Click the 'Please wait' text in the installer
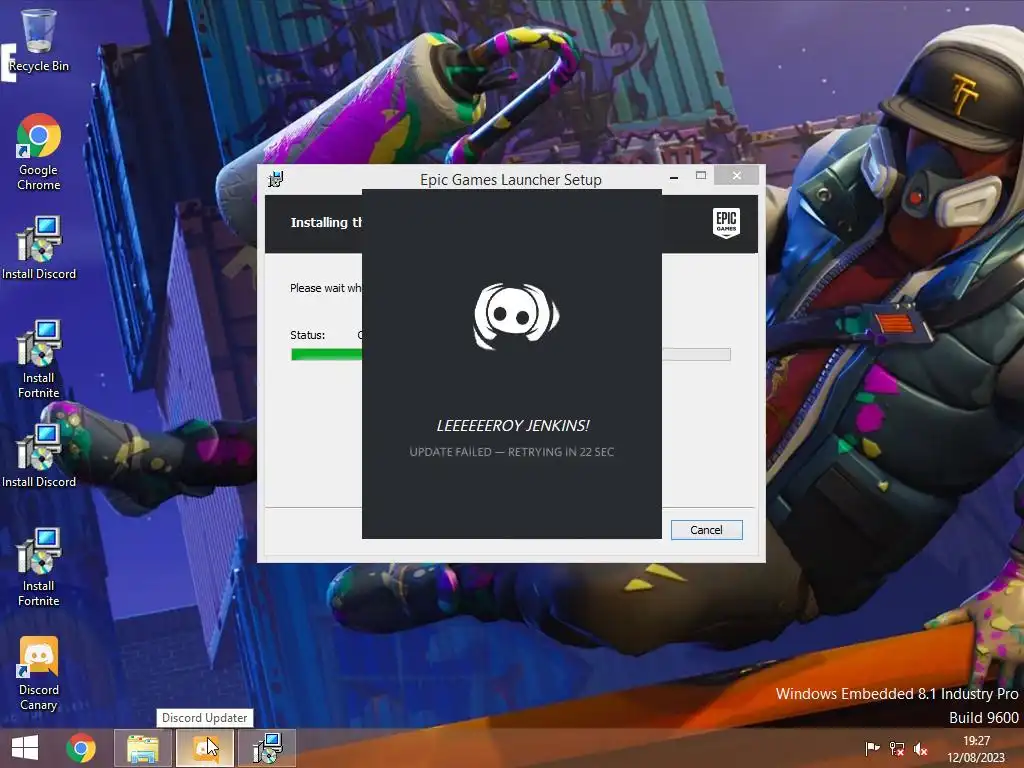 [x=326, y=288]
